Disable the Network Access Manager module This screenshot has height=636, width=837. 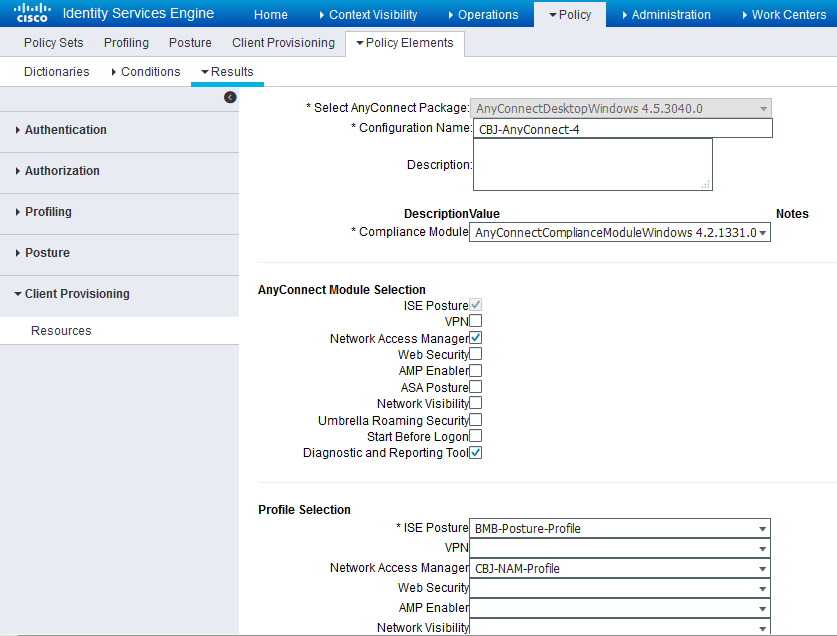click(475, 338)
